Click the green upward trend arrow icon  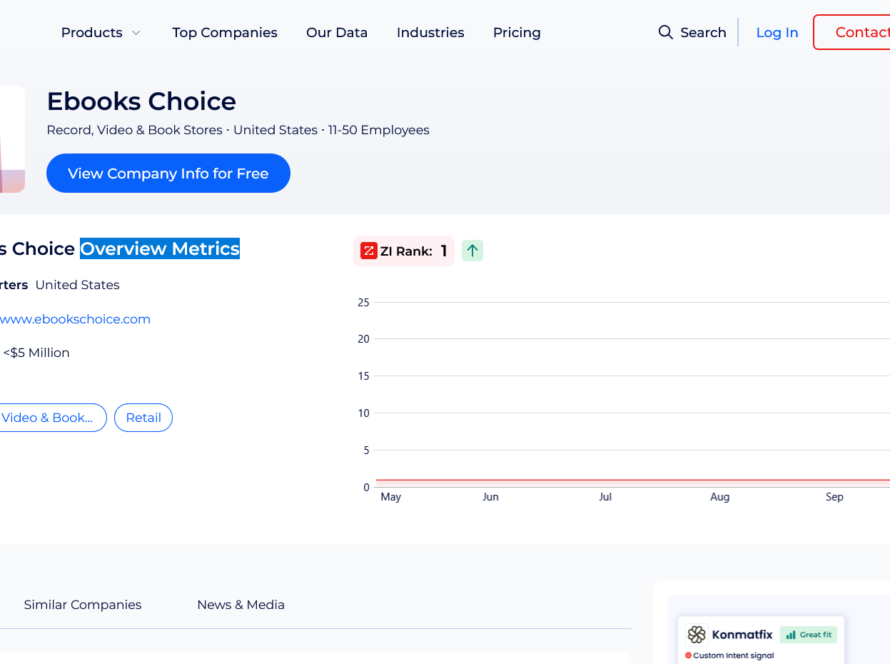[x=471, y=250]
